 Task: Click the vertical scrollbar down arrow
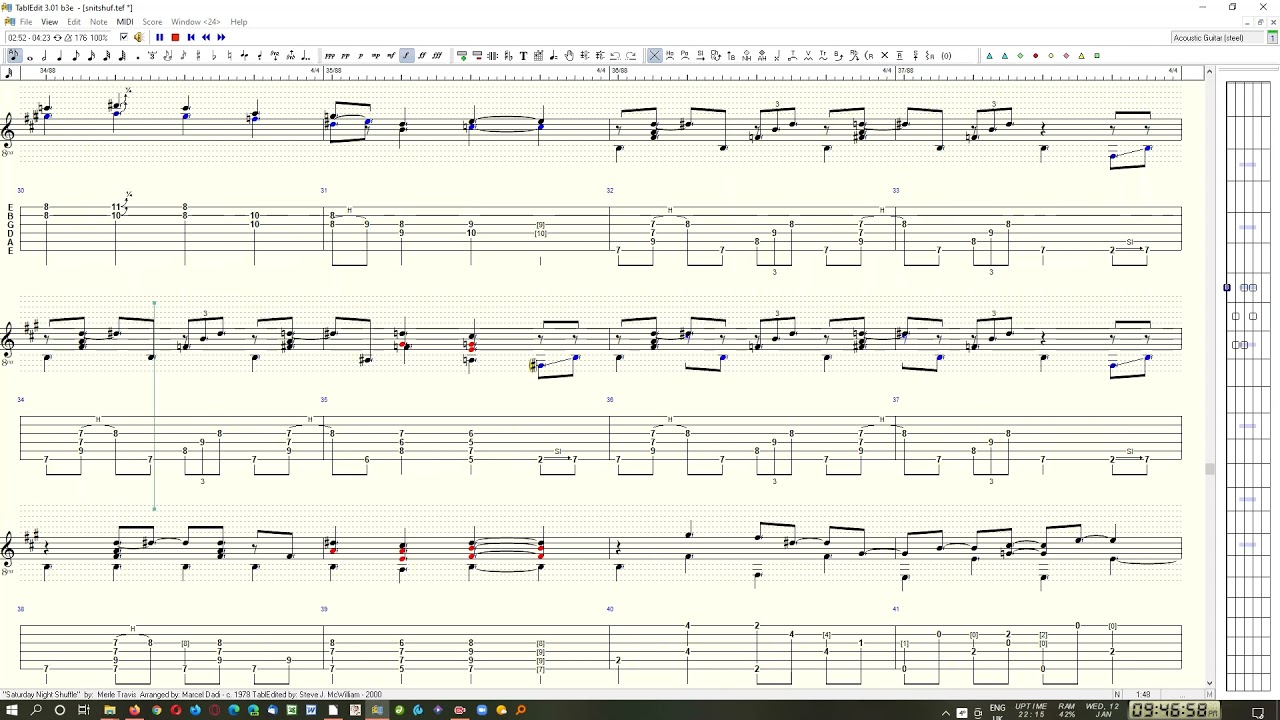(x=1209, y=684)
